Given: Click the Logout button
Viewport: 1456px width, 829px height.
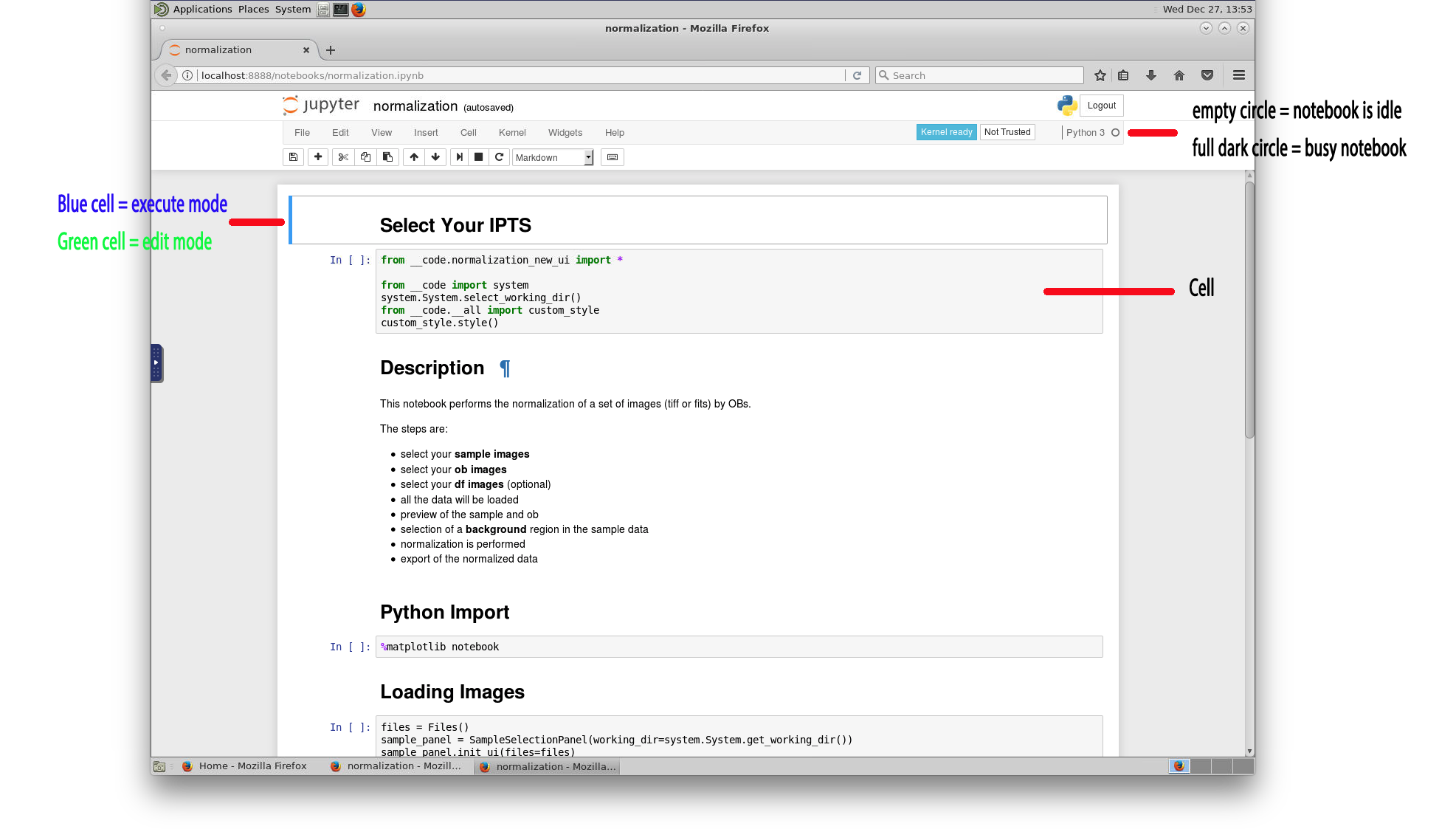Looking at the screenshot, I should click(x=1101, y=106).
